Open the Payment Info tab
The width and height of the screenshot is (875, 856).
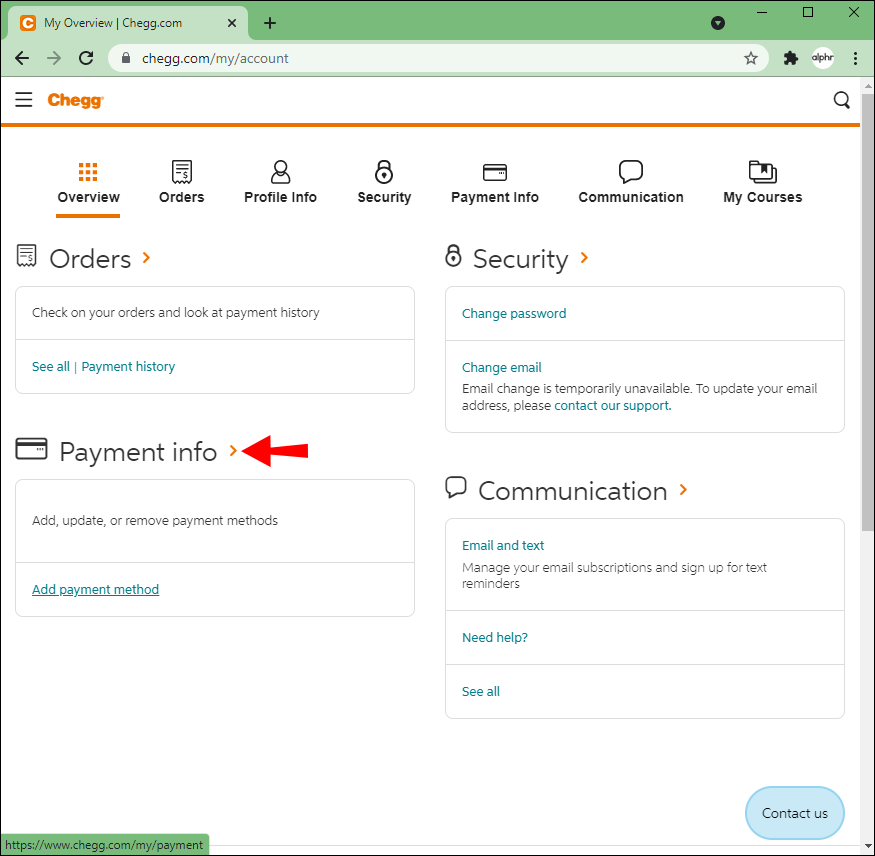coord(494,184)
